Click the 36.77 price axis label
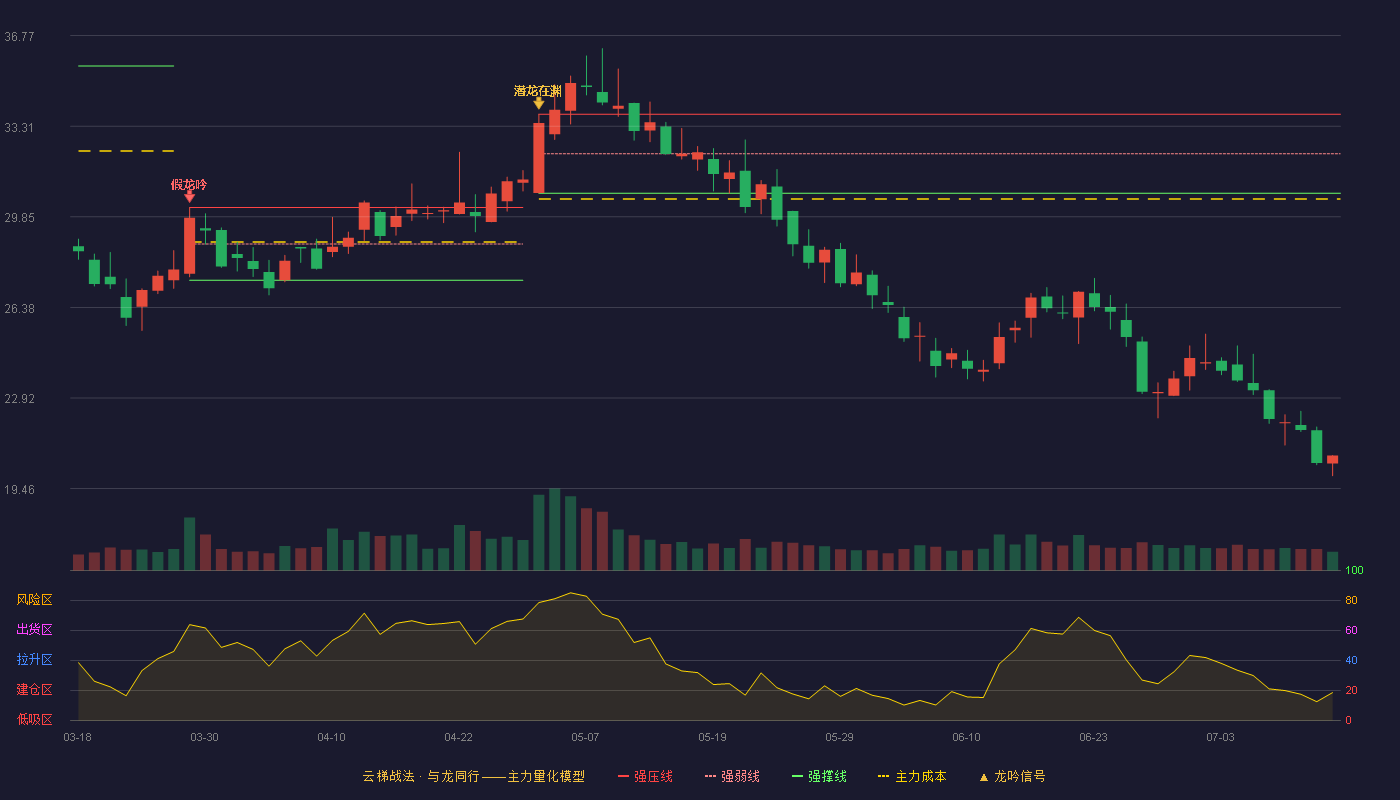The height and width of the screenshot is (800, 1400). pos(19,36)
